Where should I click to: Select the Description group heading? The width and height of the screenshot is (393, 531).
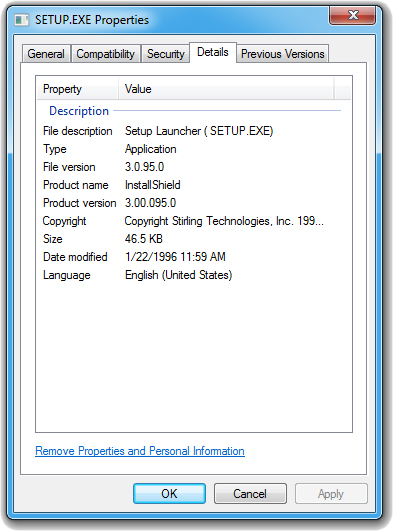pyautogui.click(x=79, y=111)
